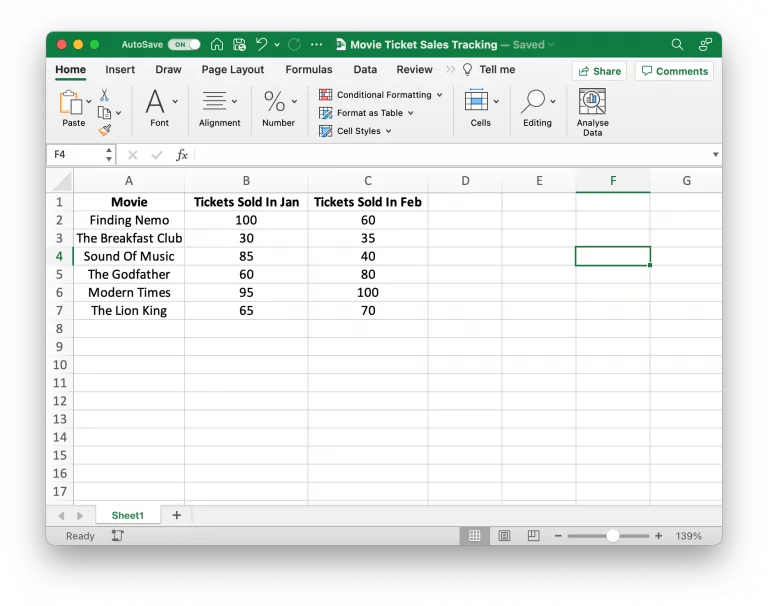Viewport: 768px width, 606px height.
Task: Open the Formulas ribbon tab
Action: pos(308,70)
